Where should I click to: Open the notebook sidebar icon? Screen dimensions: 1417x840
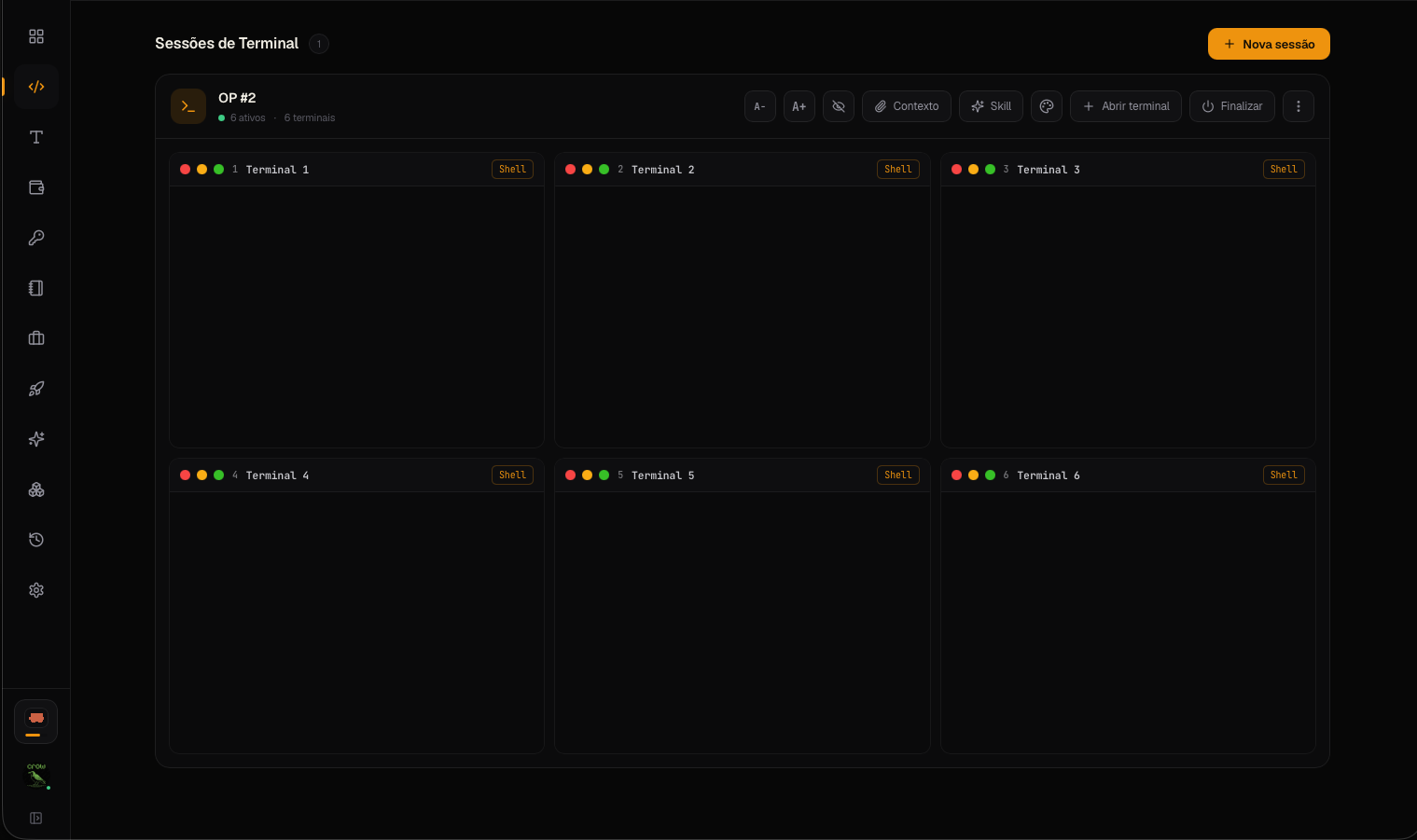[36, 288]
